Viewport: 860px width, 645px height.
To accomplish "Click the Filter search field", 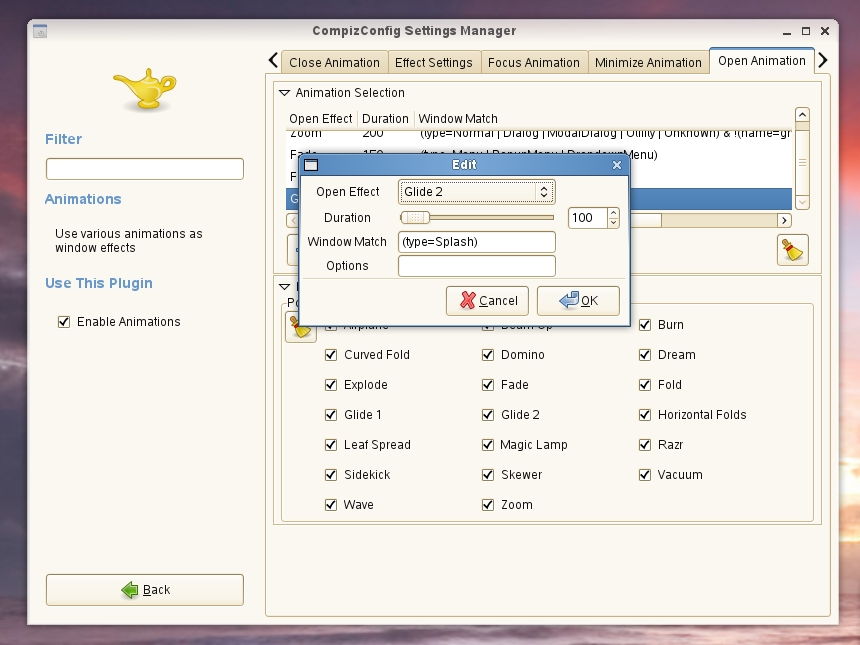I will coord(145,169).
